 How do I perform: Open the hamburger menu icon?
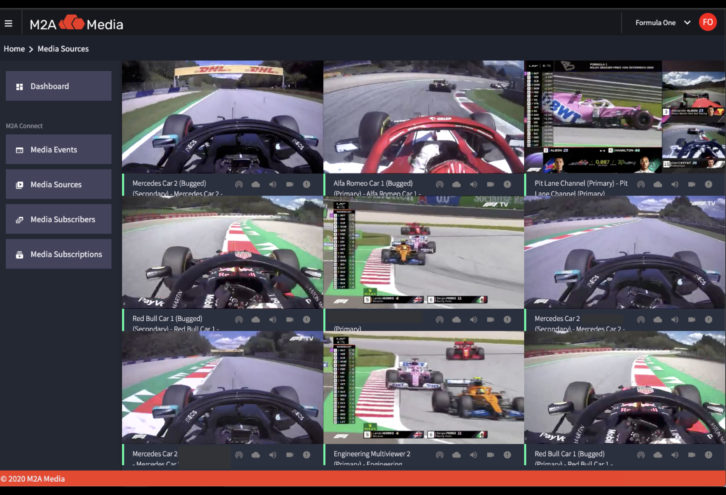pyautogui.click(x=9, y=22)
